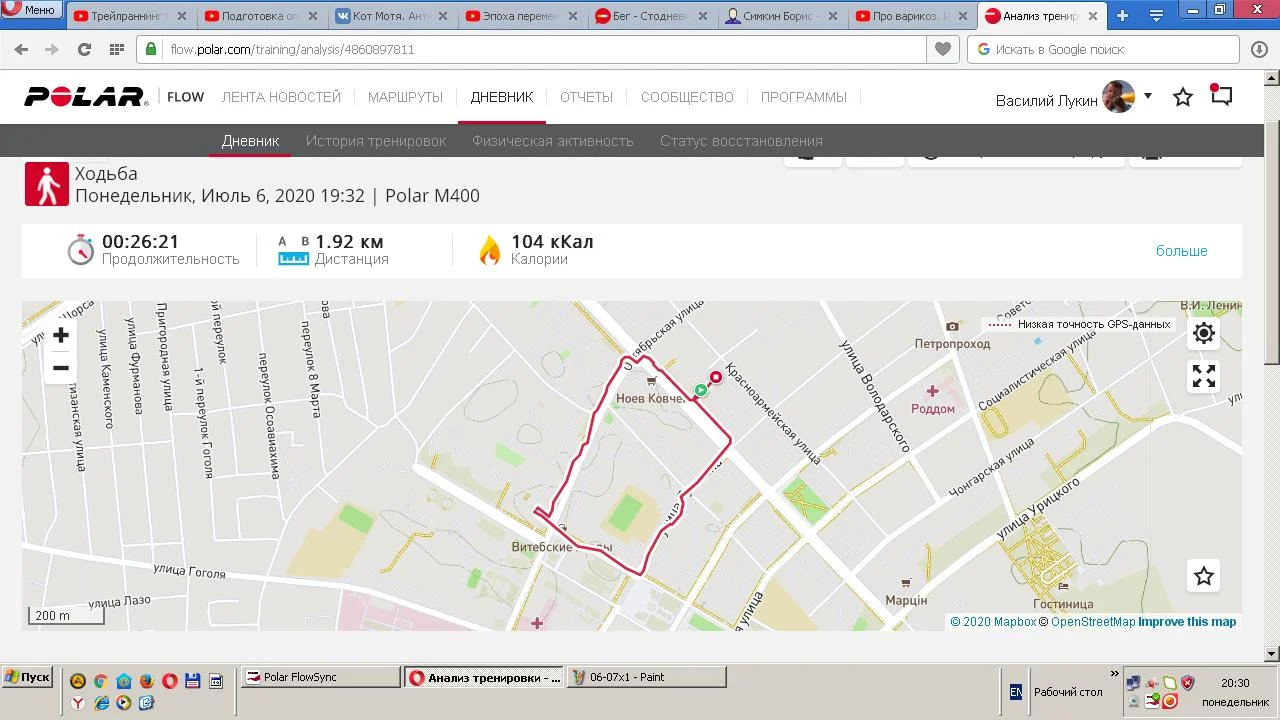Click the taskbar clock showing 20:30
The height and width of the screenshot is (720, 1280).
click(1235, 683)
